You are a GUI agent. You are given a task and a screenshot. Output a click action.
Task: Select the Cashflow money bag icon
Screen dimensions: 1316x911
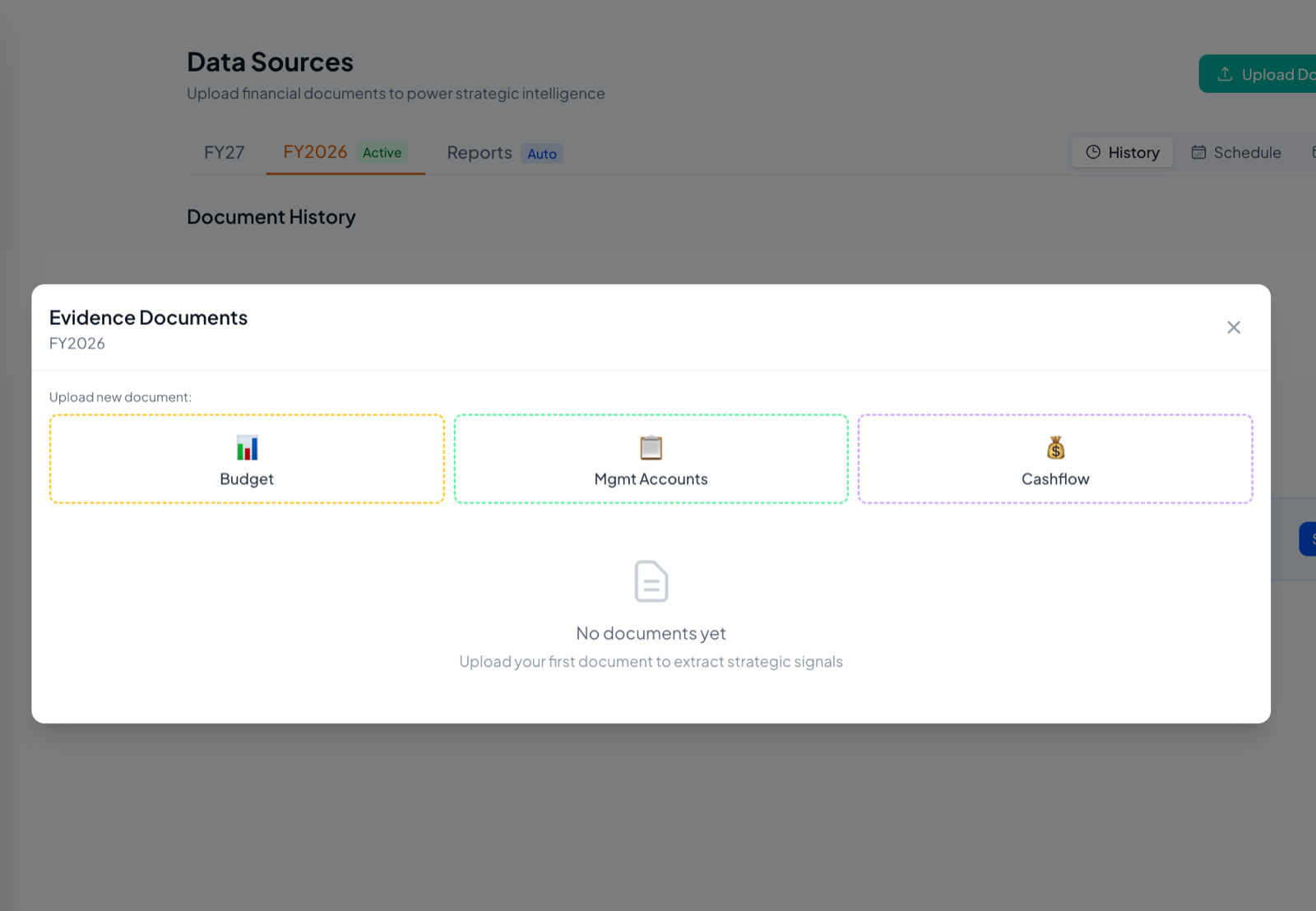1054,447
